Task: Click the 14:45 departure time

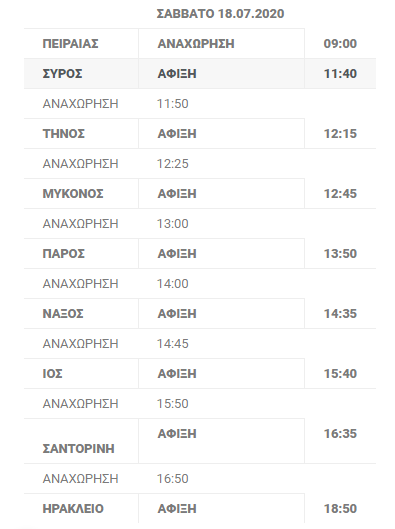Action: click(x=172, y=344)
